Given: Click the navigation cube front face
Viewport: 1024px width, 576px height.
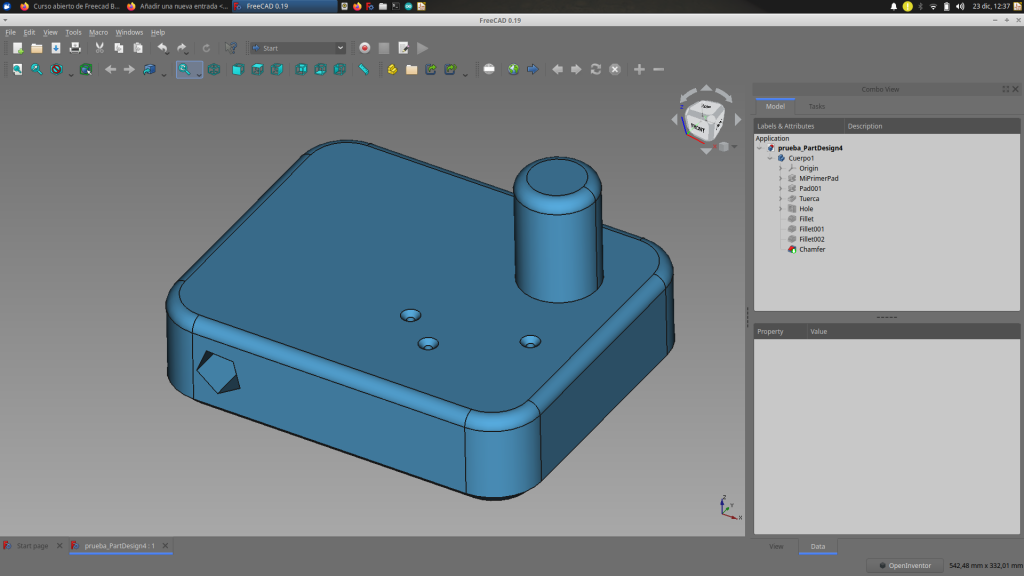Looking at the screenshot, I should click(698, 128).
